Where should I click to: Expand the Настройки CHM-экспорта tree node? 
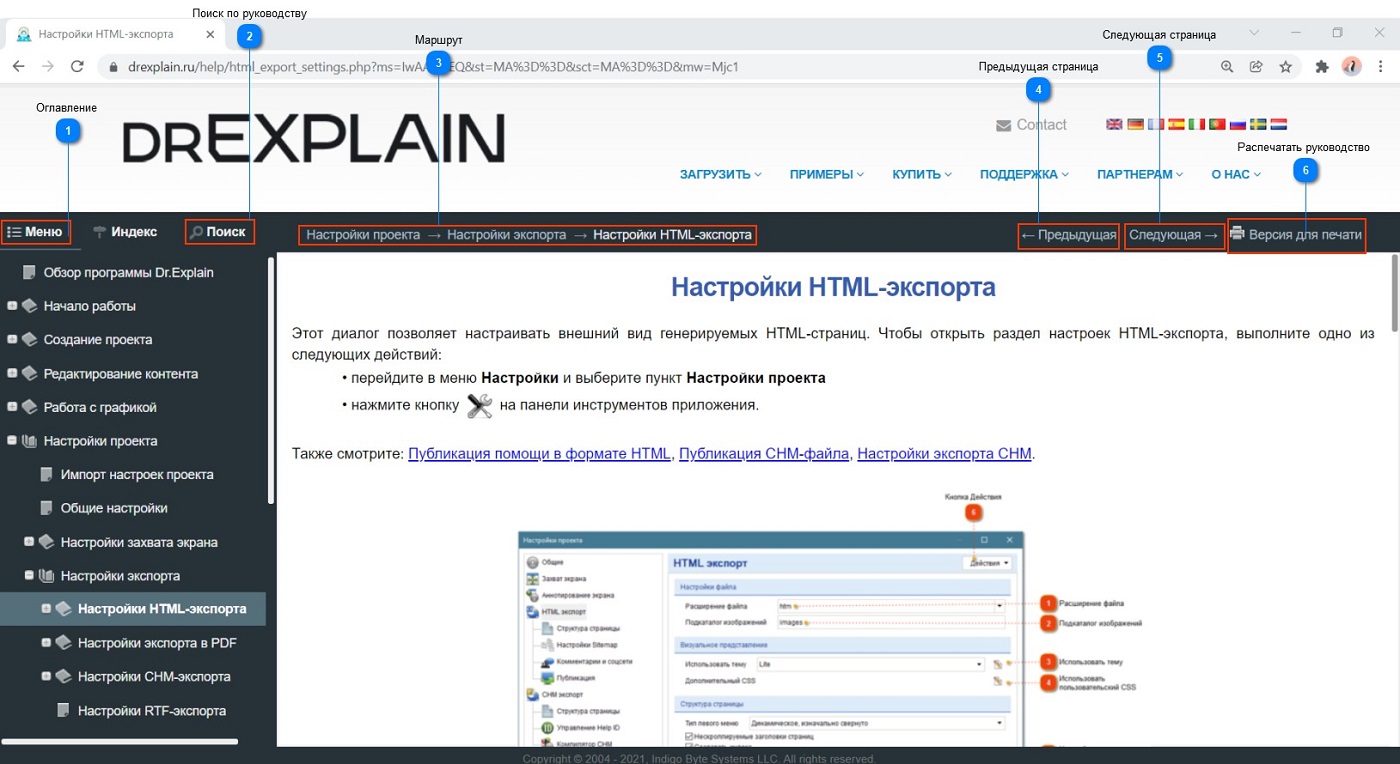[x=46, y=676]
